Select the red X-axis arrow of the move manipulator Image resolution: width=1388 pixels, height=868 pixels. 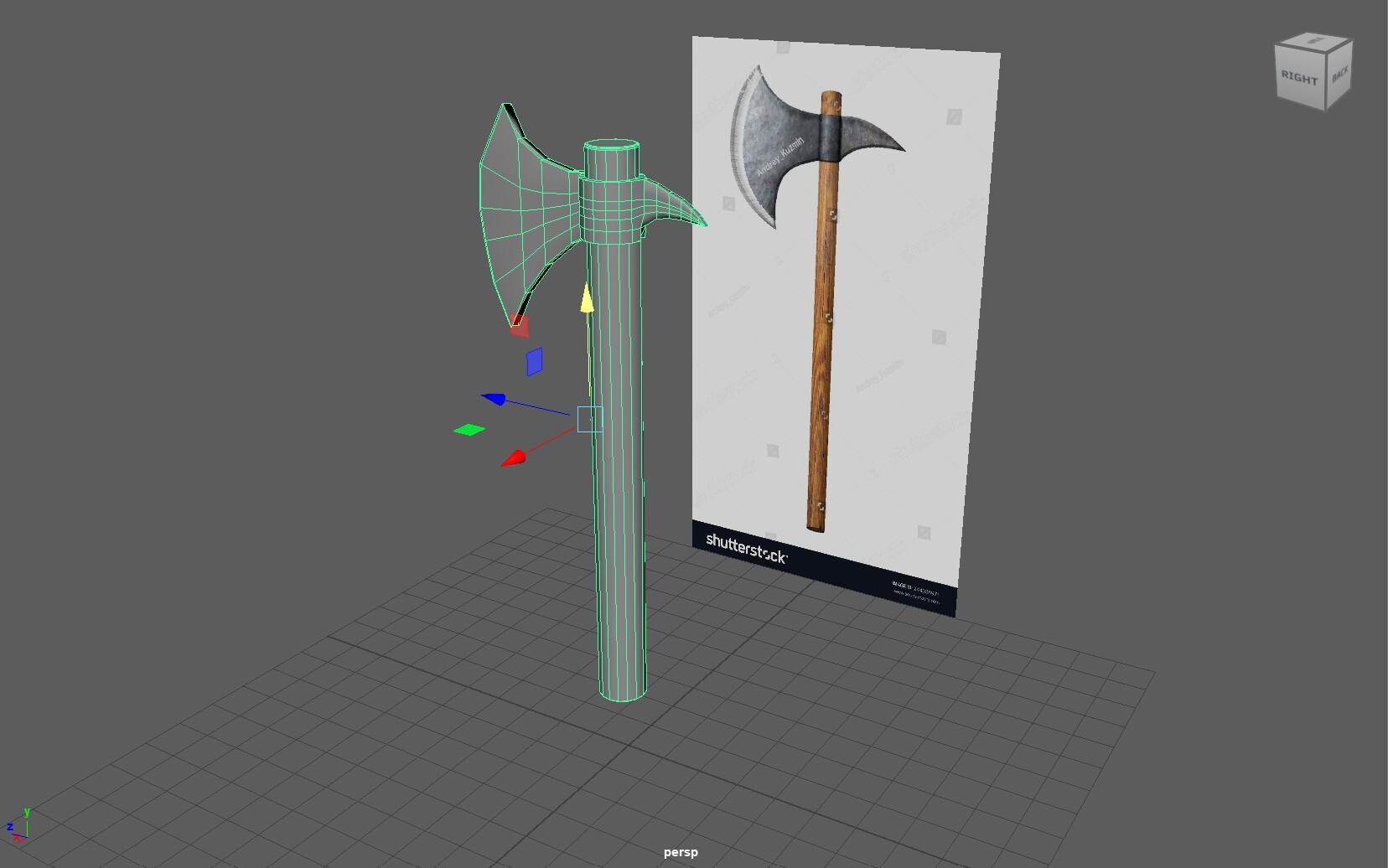[x=514, y=459]
